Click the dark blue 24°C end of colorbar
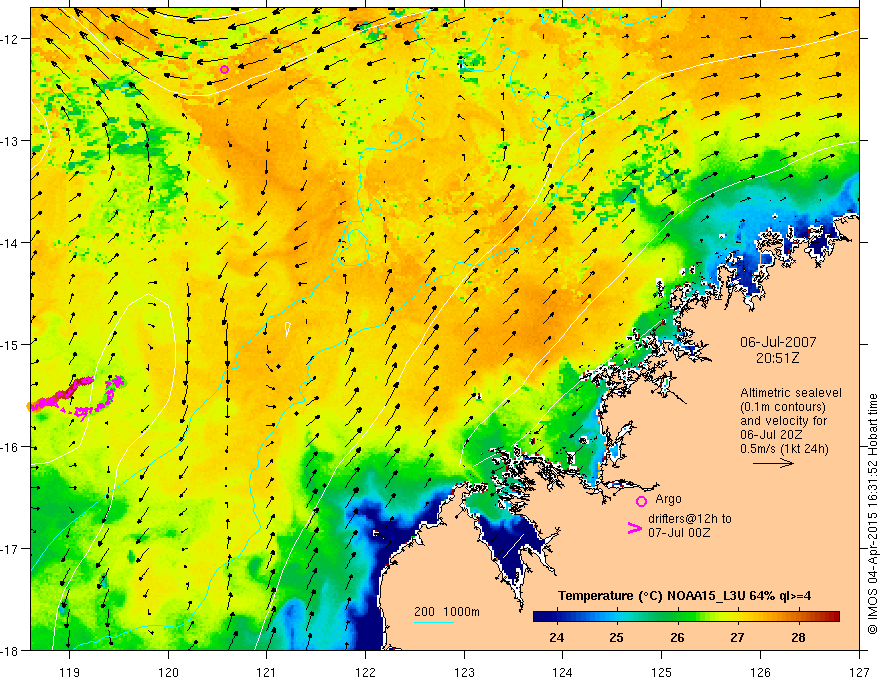This screenshot has width=880, height=680. click(542, 617)
